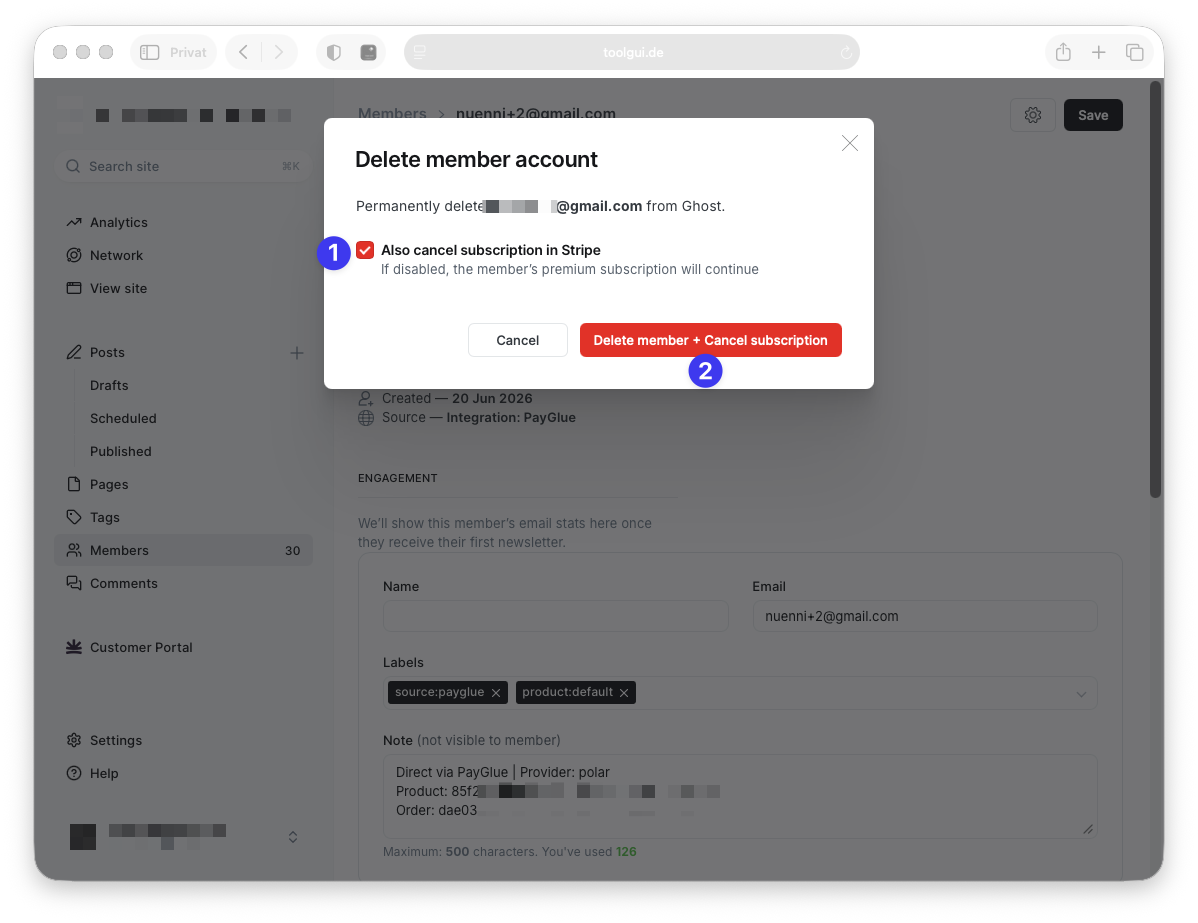Go back with Safari back arrow

pyautogui.click(x=243, y=52)
